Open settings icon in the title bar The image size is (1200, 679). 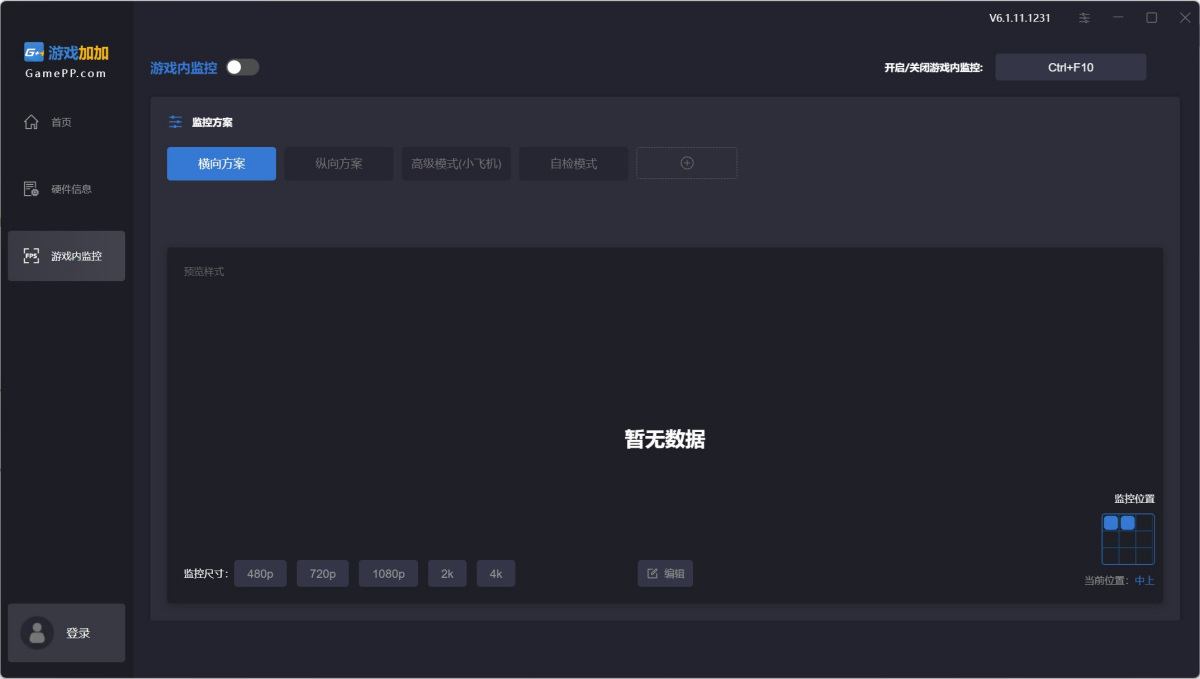tap(1085, 18)
